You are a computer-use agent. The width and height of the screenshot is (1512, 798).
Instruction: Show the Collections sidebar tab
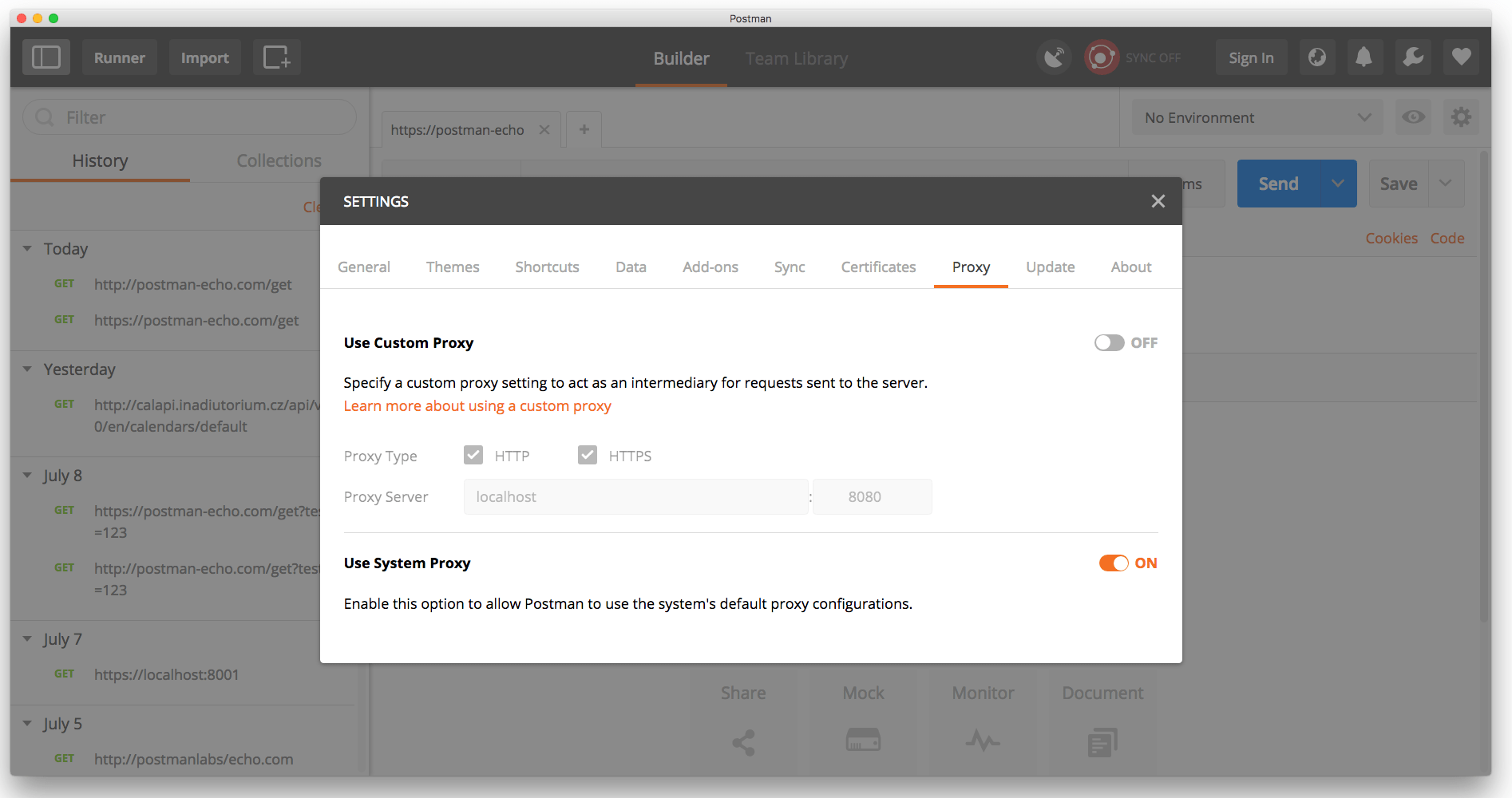click(279, 160)
